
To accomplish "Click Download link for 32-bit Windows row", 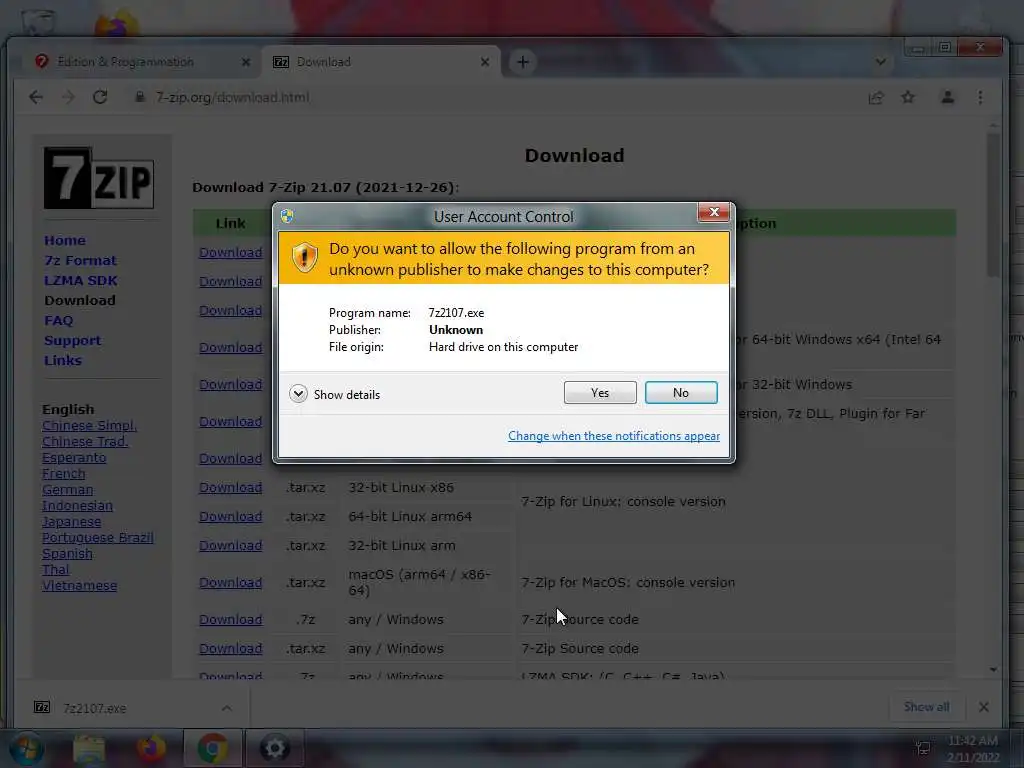I will coord(231,385).
